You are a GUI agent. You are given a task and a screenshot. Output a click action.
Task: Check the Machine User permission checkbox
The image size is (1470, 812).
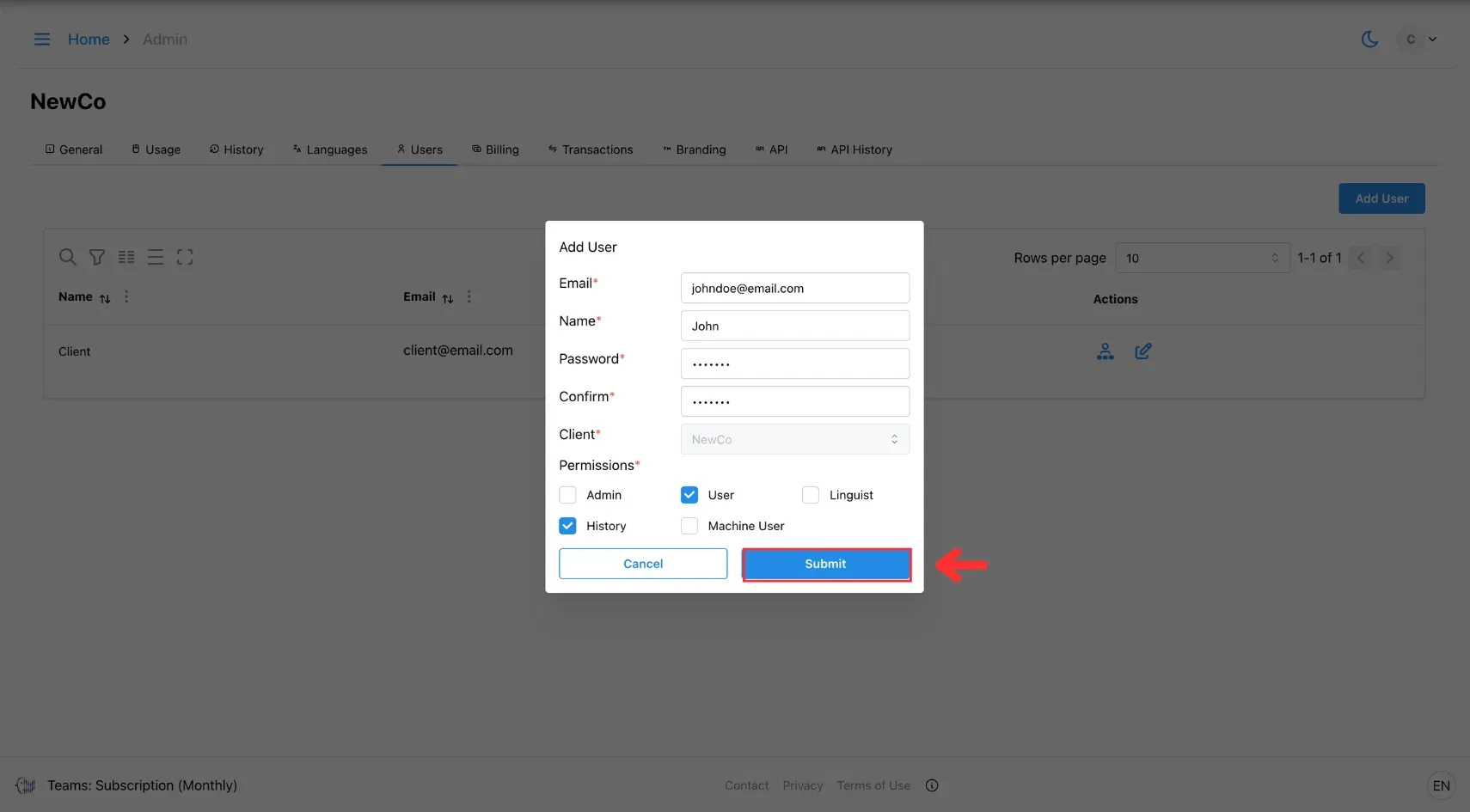point(689,526)
